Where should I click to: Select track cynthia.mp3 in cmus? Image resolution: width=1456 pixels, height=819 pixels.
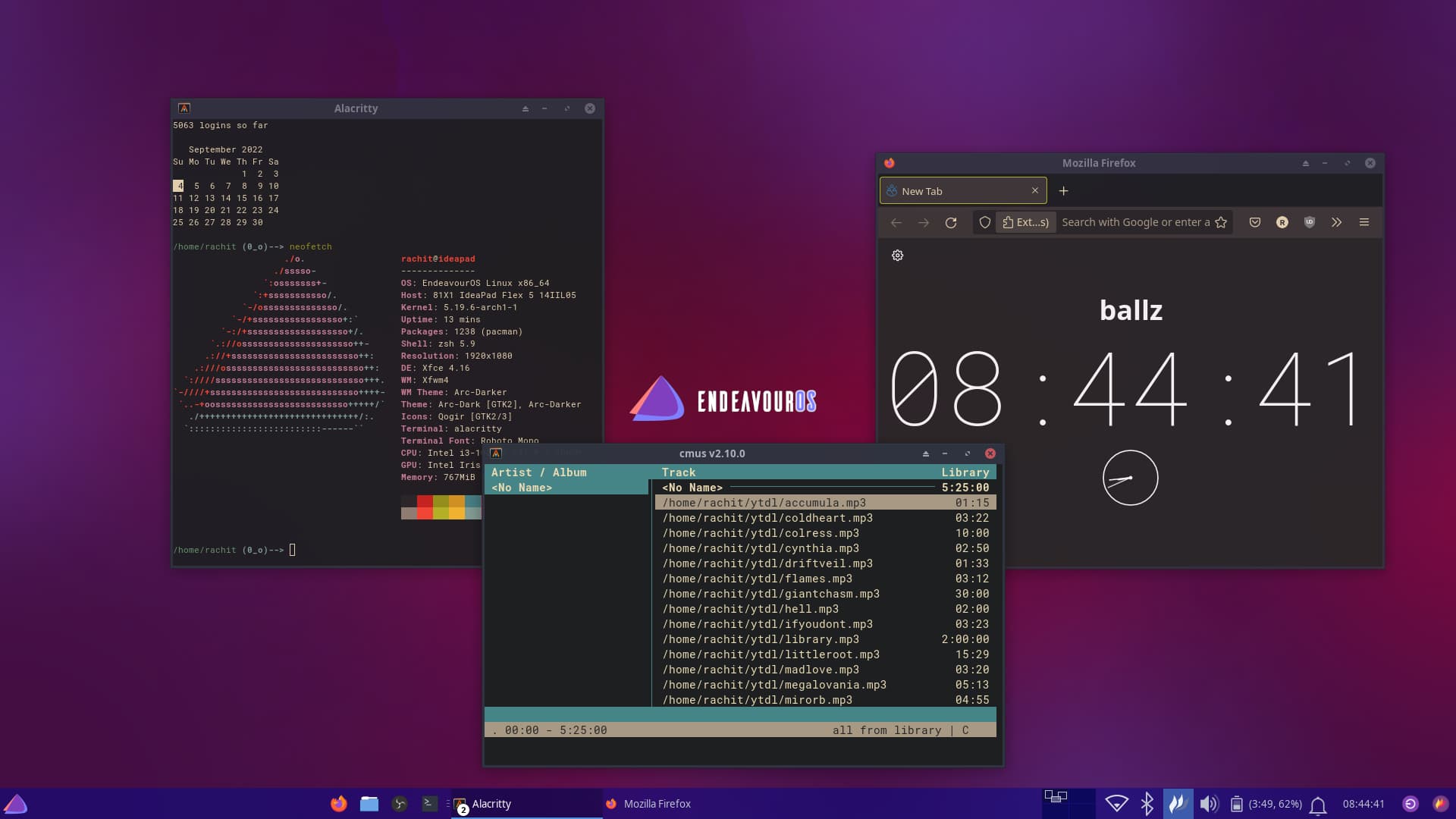[825, 548]
